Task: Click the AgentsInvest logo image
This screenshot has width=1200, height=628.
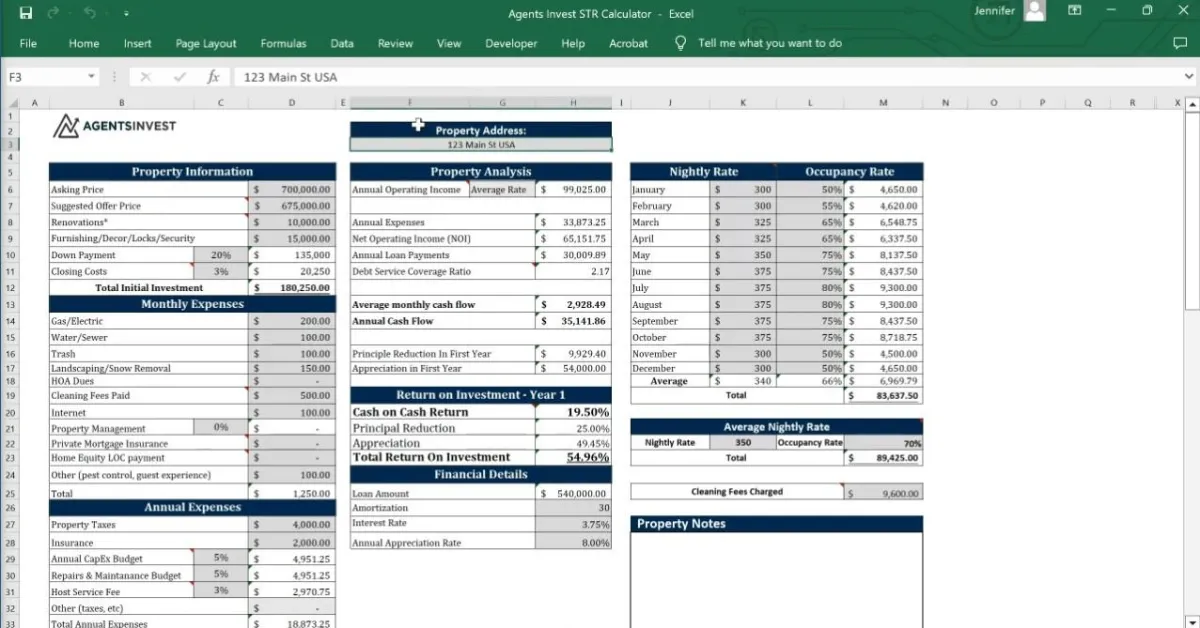Action: [x=115, y=126]
